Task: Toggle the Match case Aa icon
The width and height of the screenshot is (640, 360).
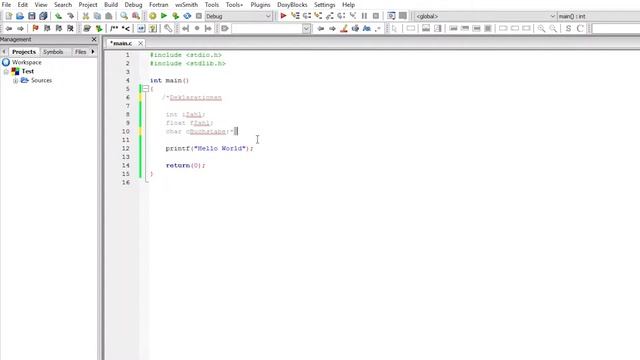Action: point(367,28)
